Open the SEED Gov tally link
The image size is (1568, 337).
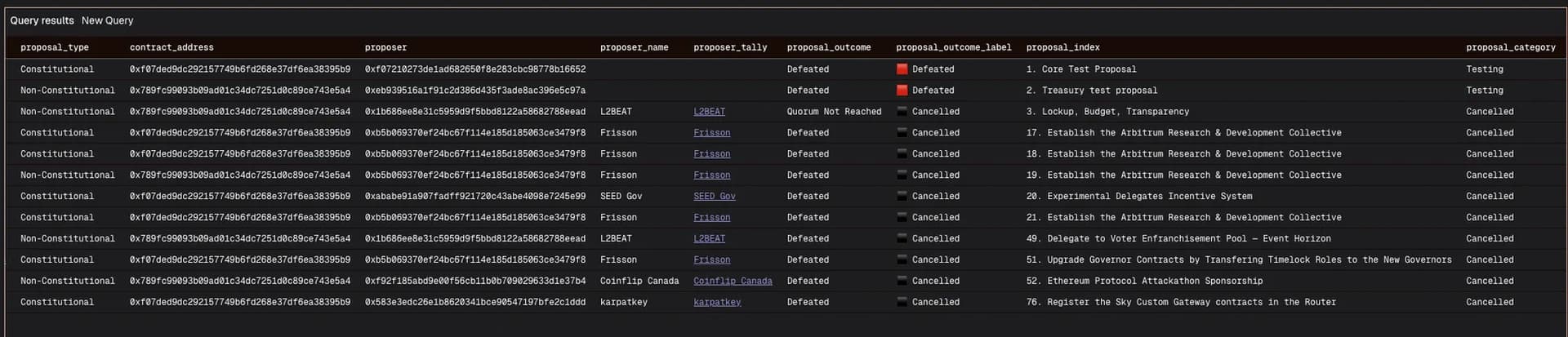click(x=714, y=197)
